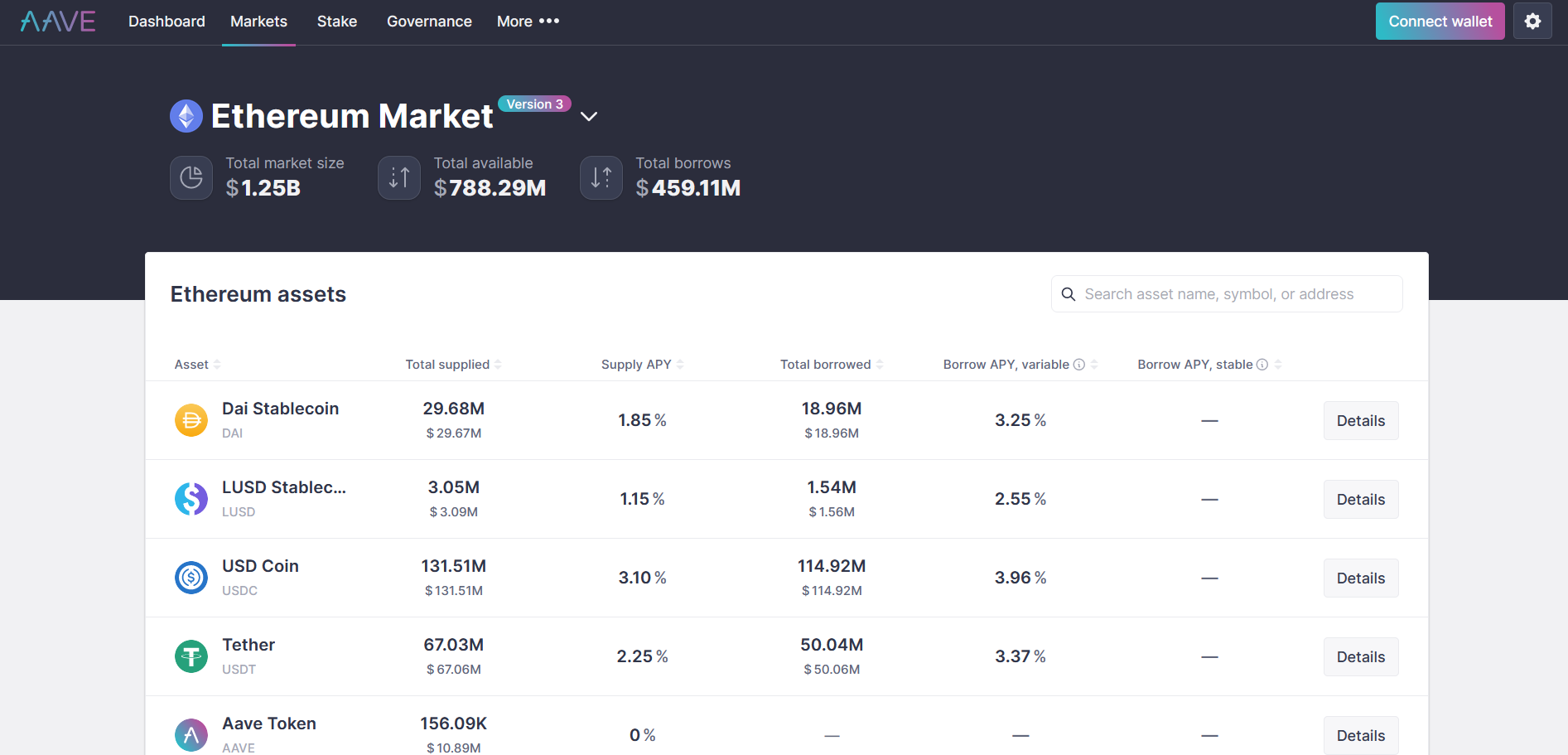Screen dimensions: 1568x755
Task: Click the 1.15% LUSD supply APY
Action: (642, 499)
